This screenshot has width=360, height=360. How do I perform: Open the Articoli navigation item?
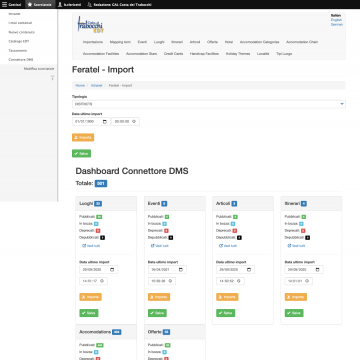click(195, 42)
